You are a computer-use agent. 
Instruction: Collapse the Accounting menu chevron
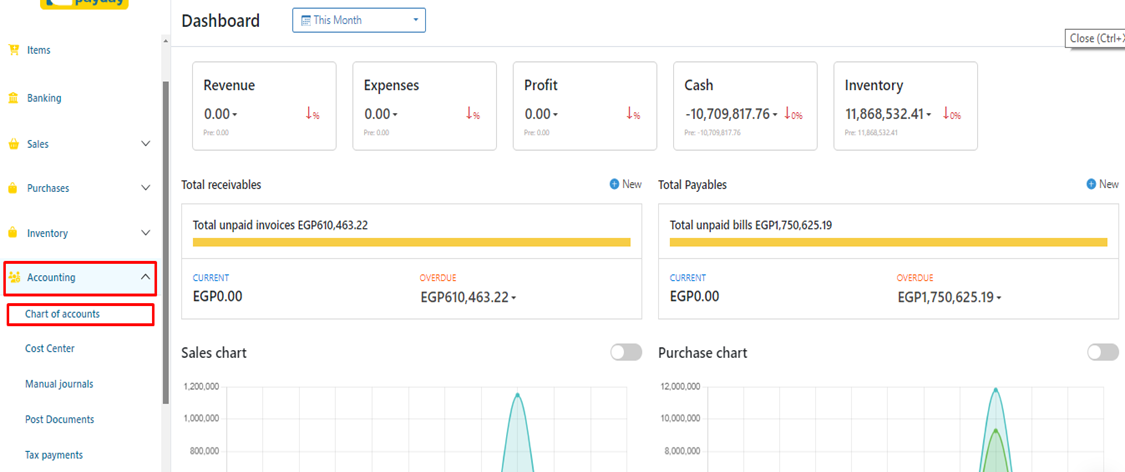tap(146, 277)
